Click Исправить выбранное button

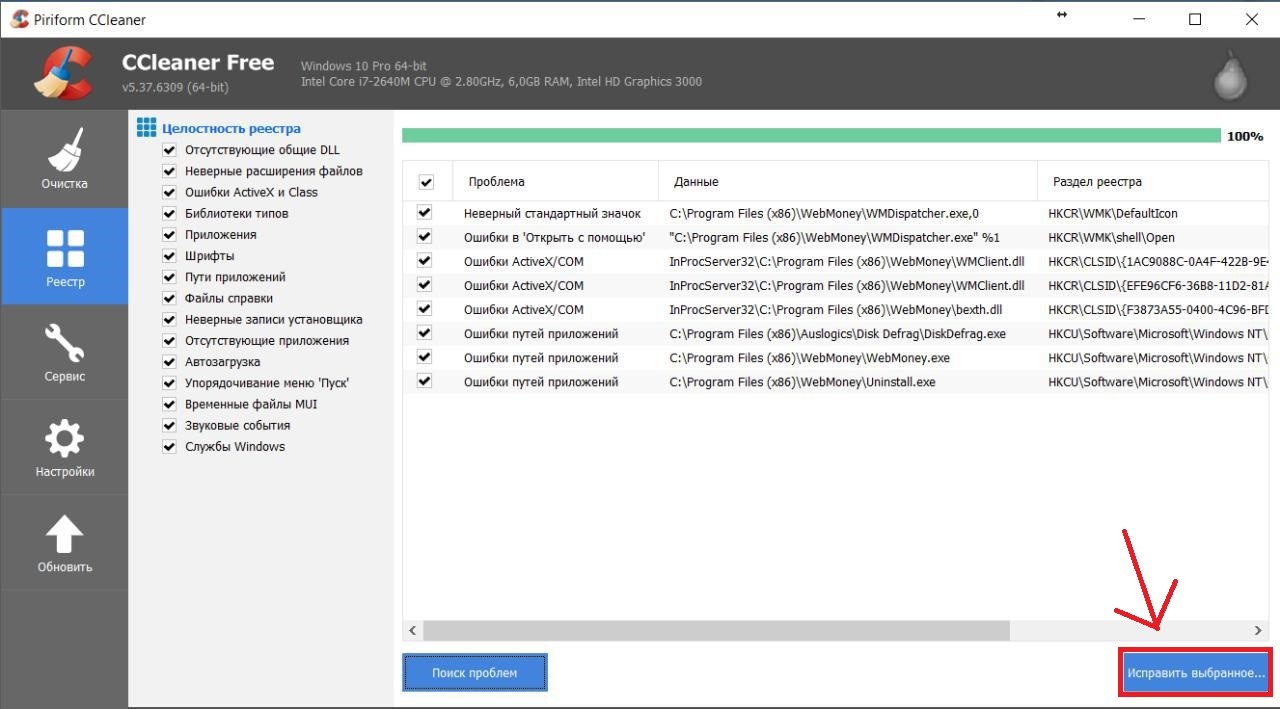(x=1196, y=673)
